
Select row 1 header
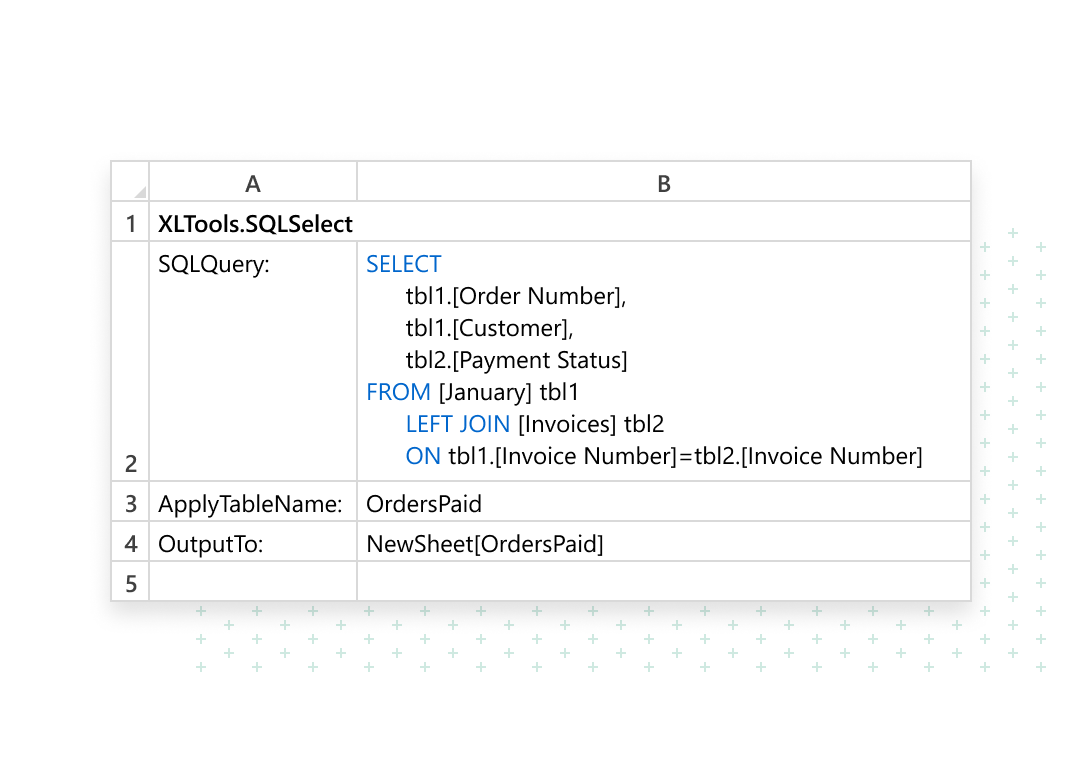(x=131, y=223)
